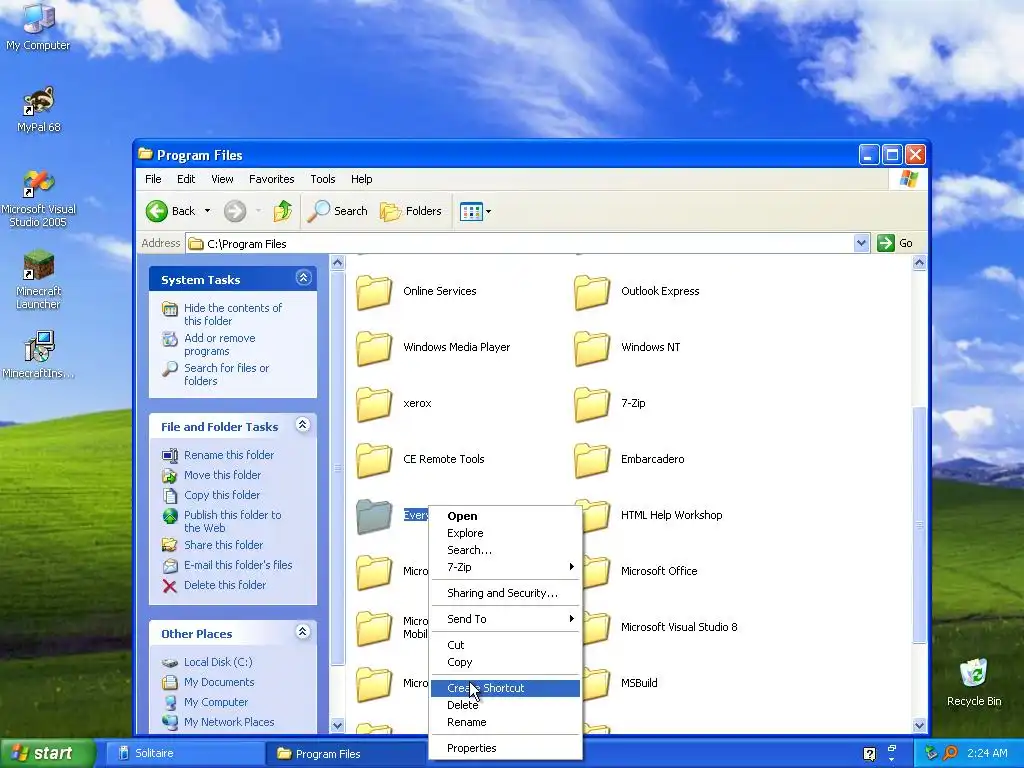This screenshot has height=768, width=1024.
Task: Collapse the System Tasks panel
Action: [x=303, y=278]
